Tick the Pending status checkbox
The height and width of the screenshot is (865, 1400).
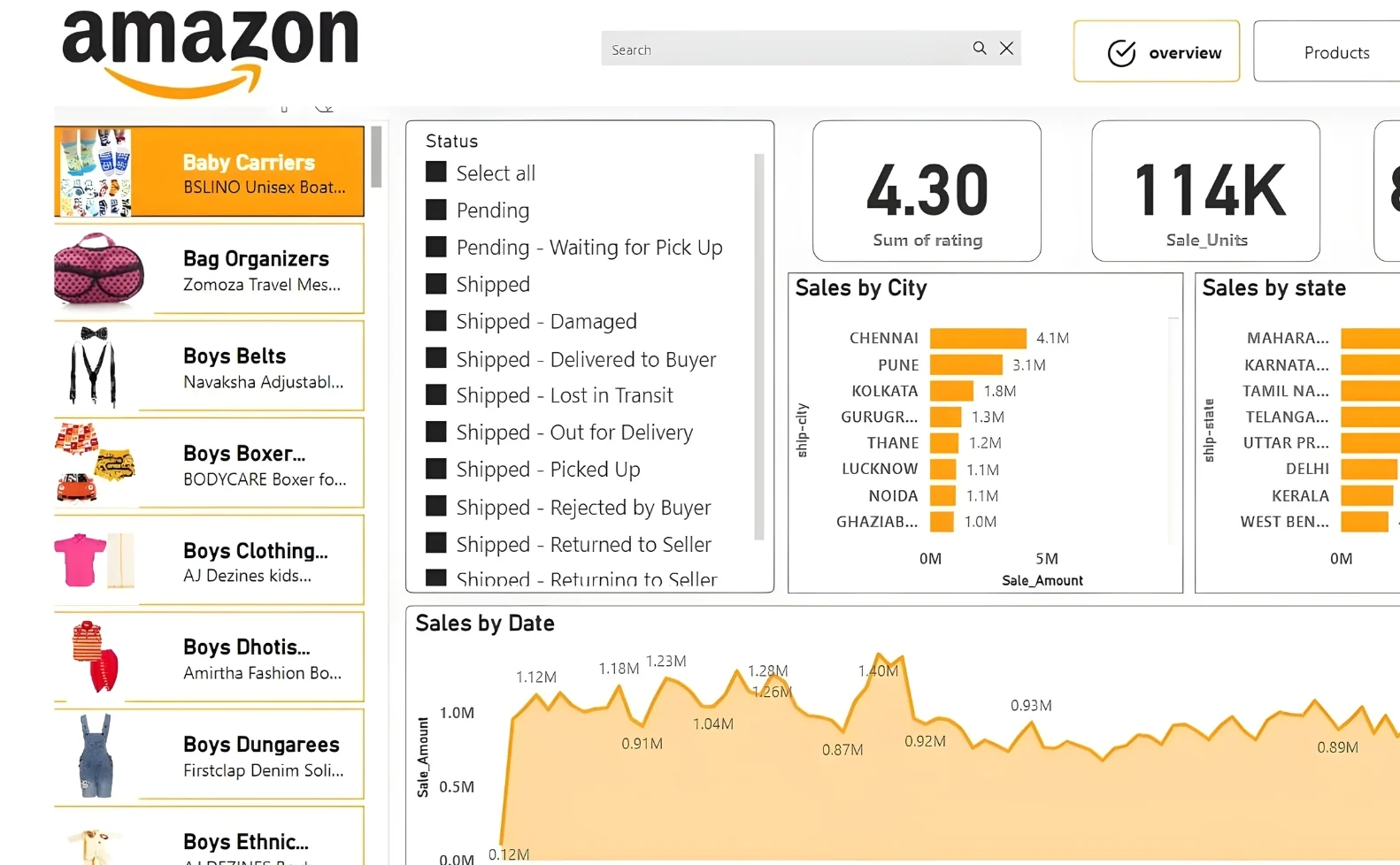(x=436, y=209)
